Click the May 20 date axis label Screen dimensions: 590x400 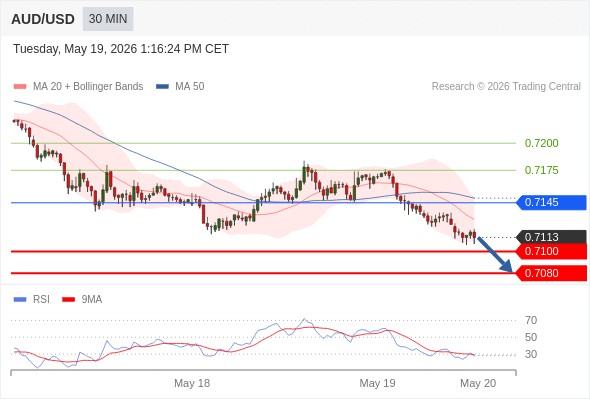(478, 383)
